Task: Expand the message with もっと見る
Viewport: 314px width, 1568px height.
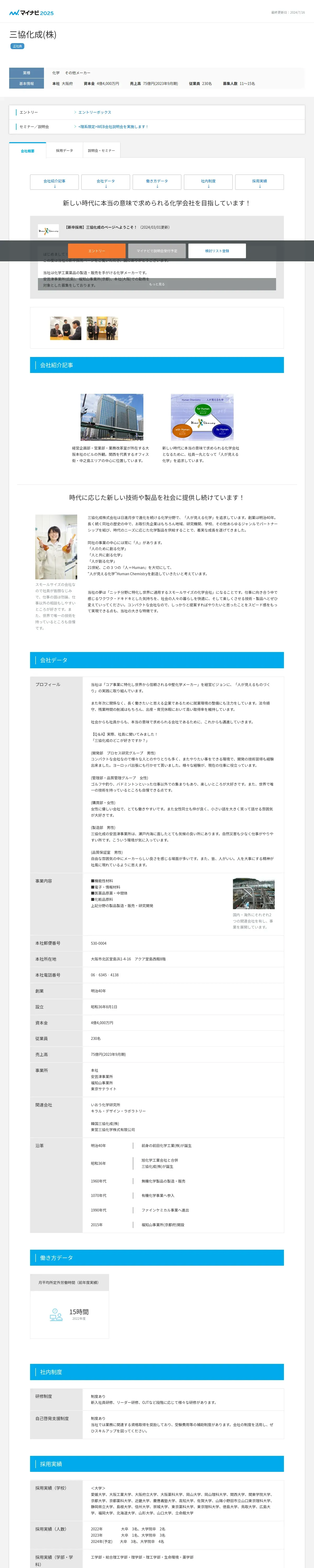Action: (x=157, y=284)
